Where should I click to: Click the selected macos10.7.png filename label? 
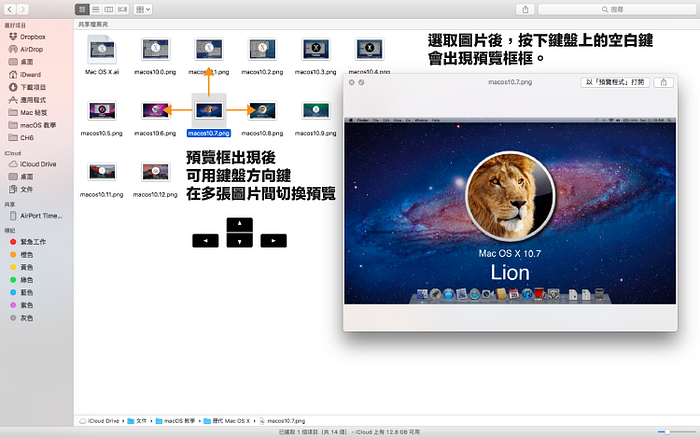208,133
